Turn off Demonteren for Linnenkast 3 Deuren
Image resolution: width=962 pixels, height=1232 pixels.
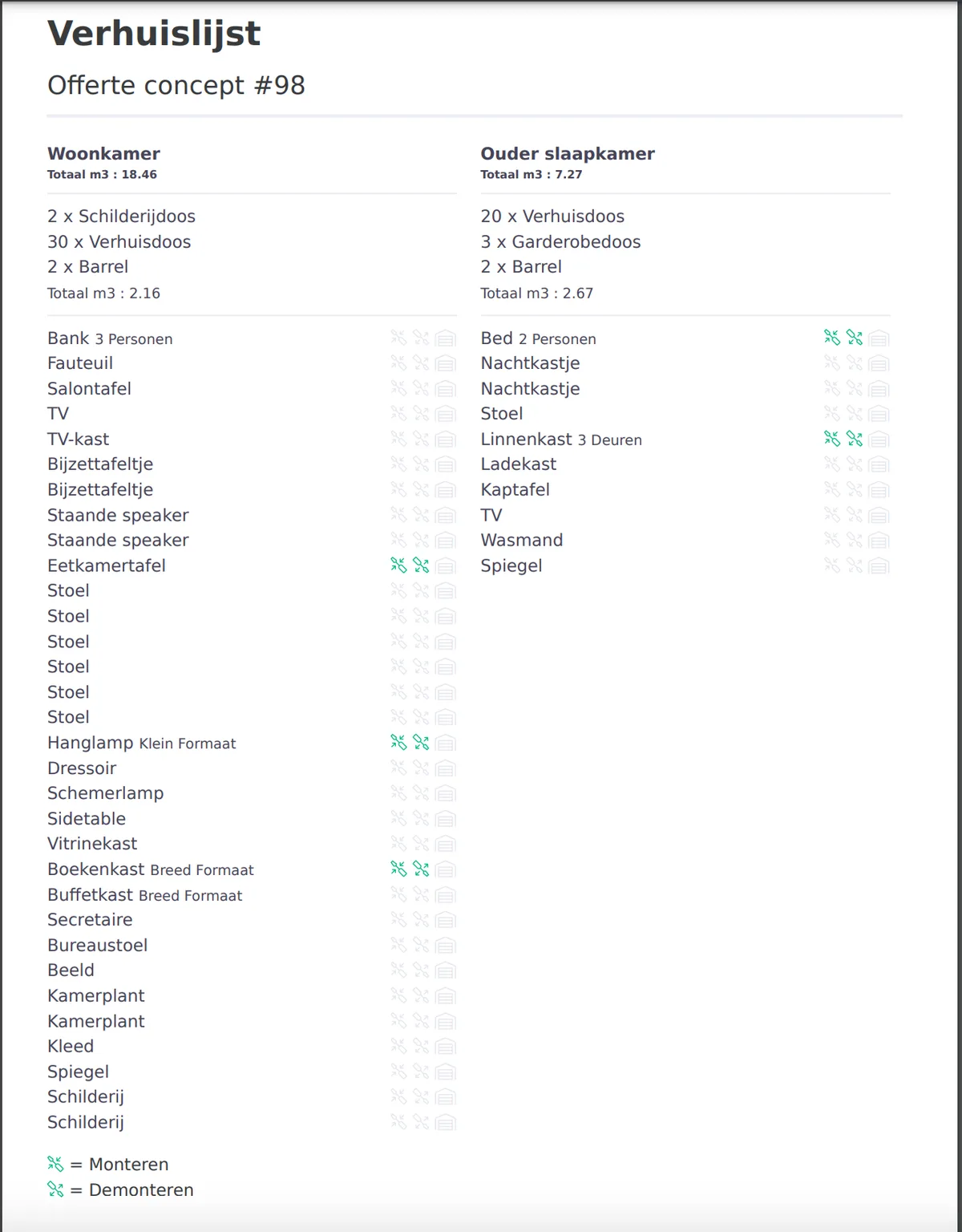point(855,440)
